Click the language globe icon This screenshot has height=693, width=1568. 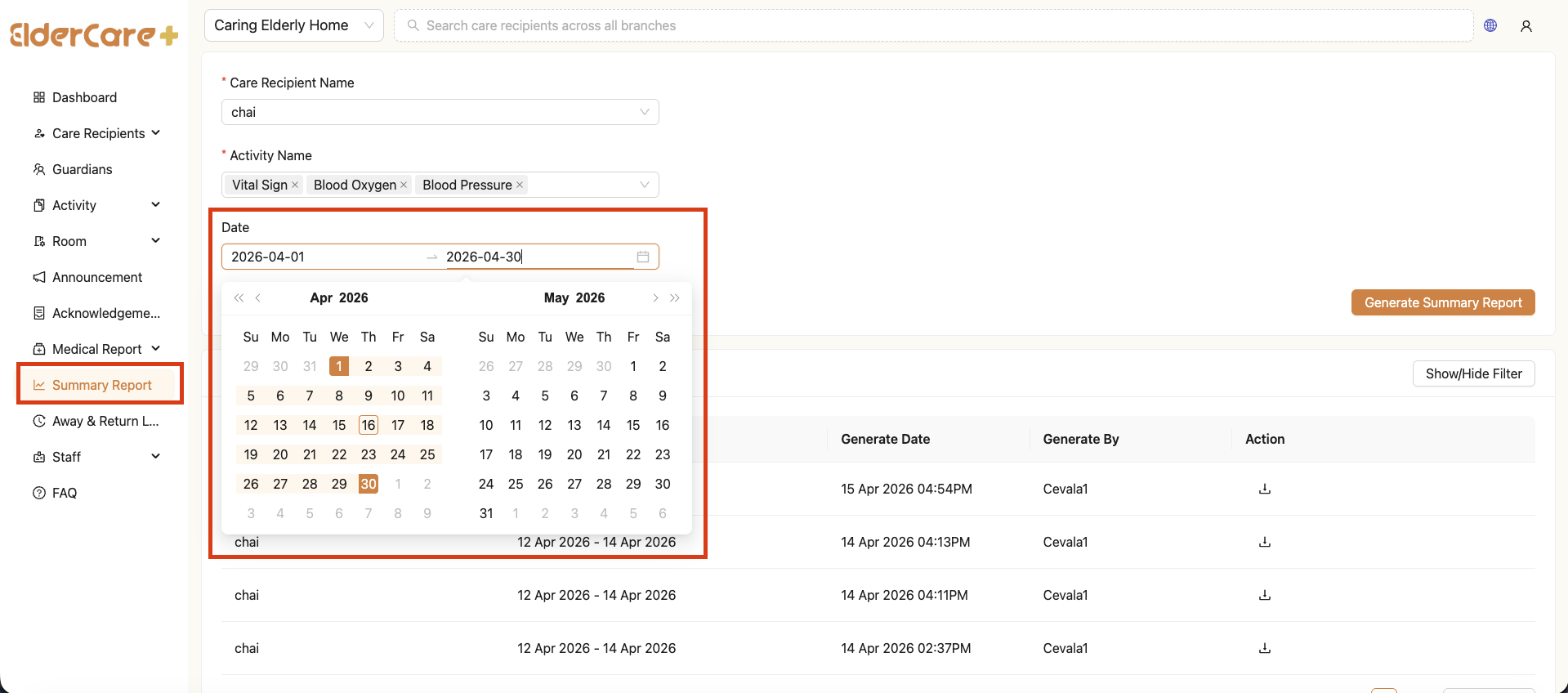click(x=1490, y=25)
